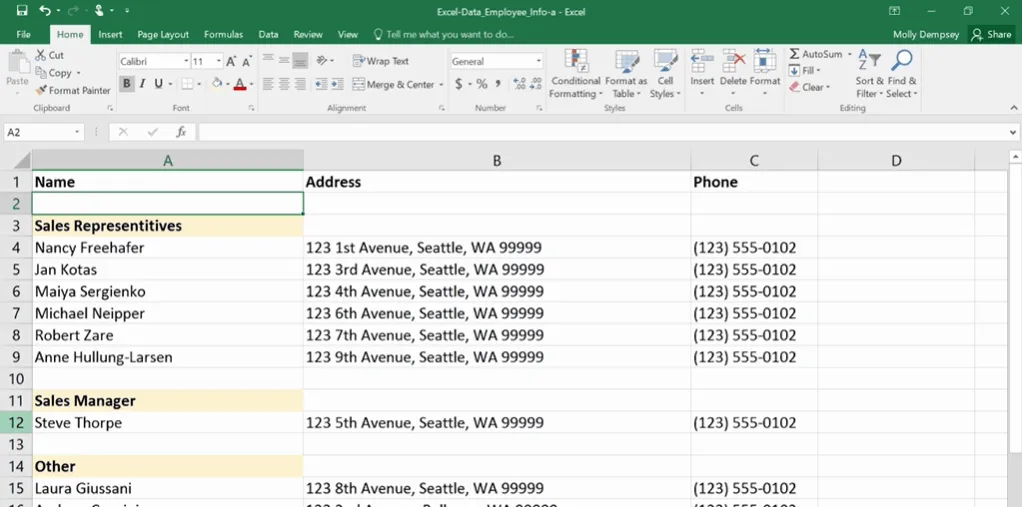The image size is (1022, 507).
Task: Enable Wrap Text
Action: click(x=381, y=61)
